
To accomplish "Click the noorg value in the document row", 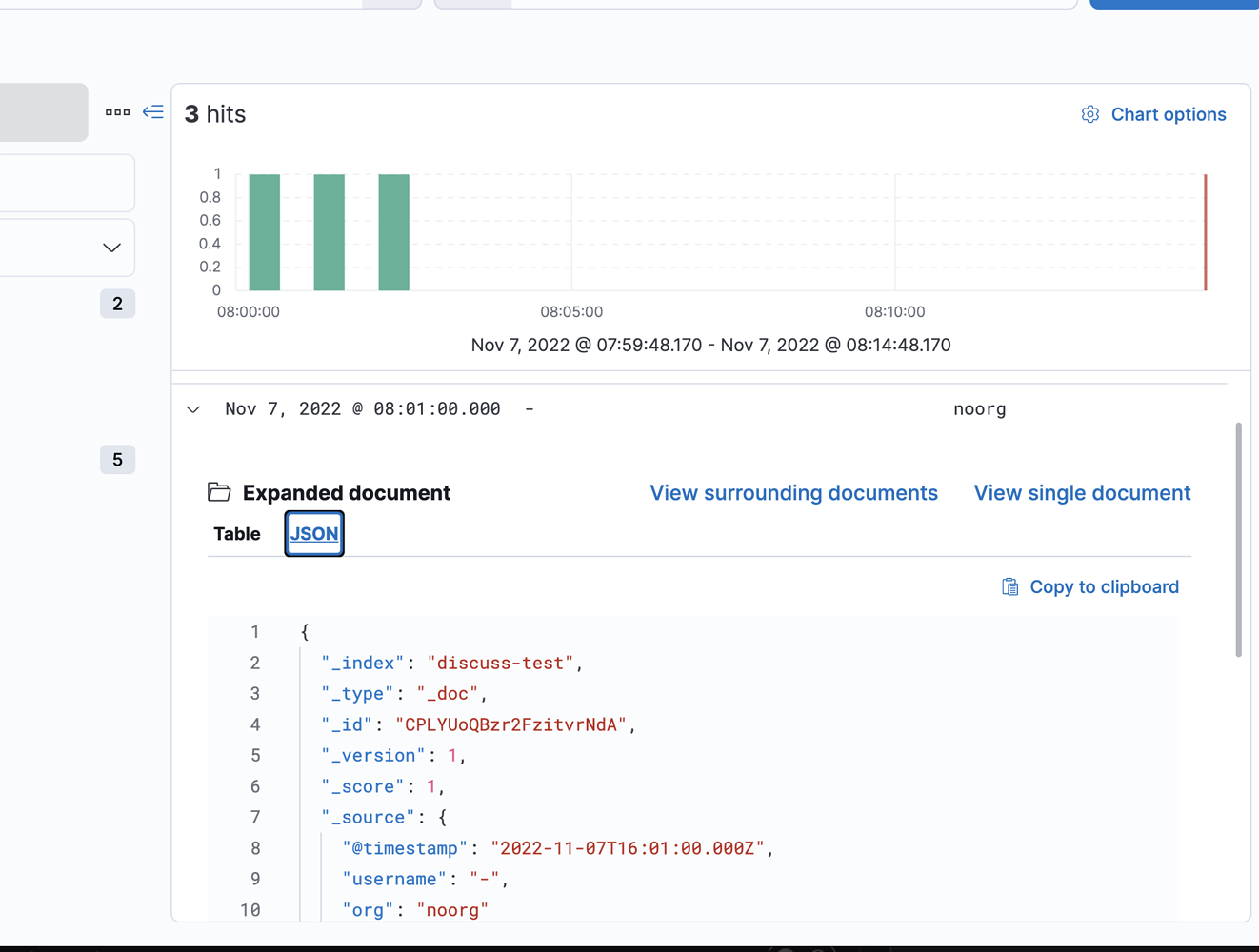I will [x=979, y=408].
